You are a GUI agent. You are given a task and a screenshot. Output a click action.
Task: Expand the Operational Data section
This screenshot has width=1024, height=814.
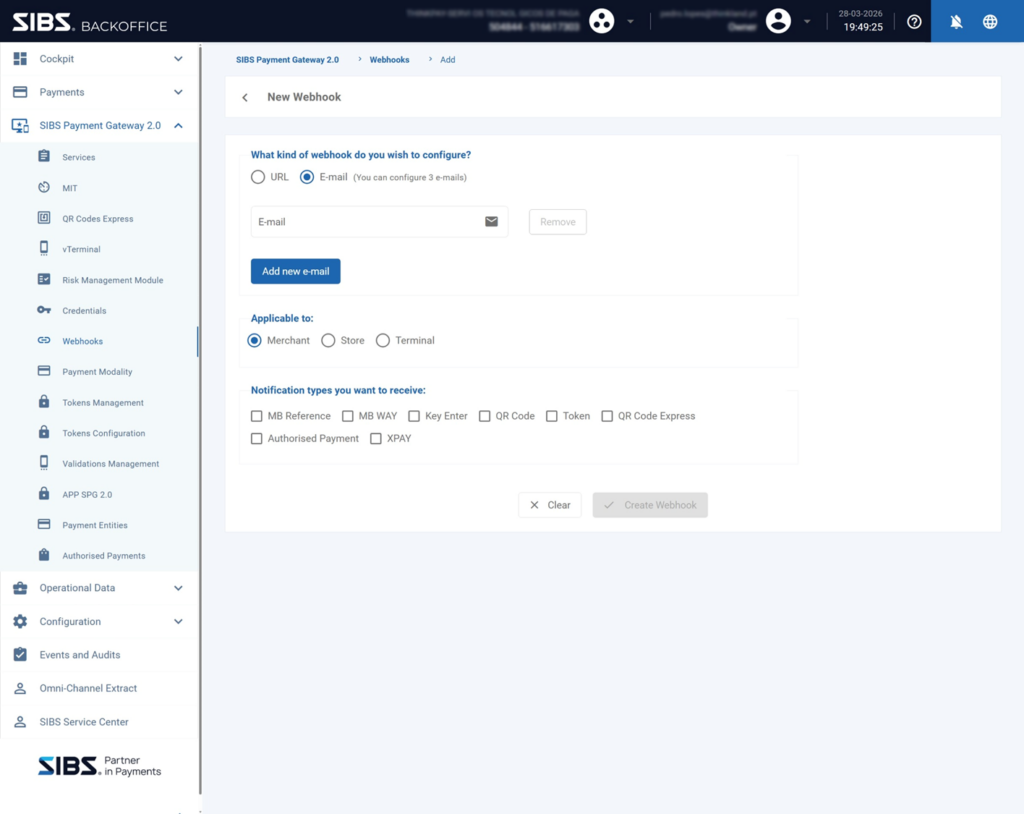(x=178, y=588)
